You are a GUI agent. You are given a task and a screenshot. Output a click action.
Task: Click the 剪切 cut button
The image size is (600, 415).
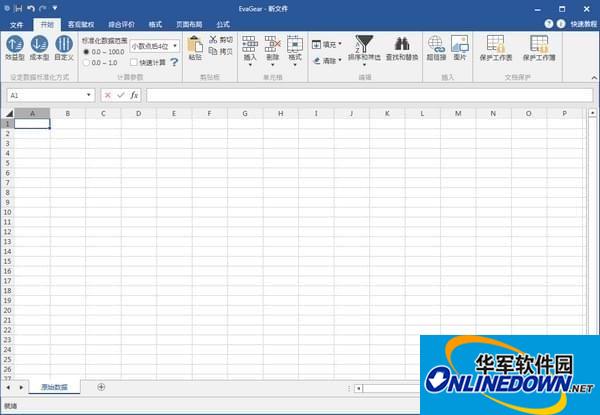(x=221, y=40)
